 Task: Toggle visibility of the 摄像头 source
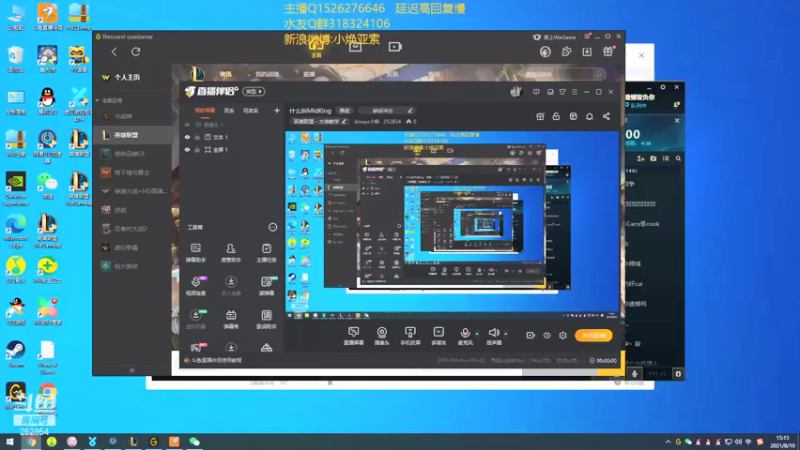click(187, 124)
